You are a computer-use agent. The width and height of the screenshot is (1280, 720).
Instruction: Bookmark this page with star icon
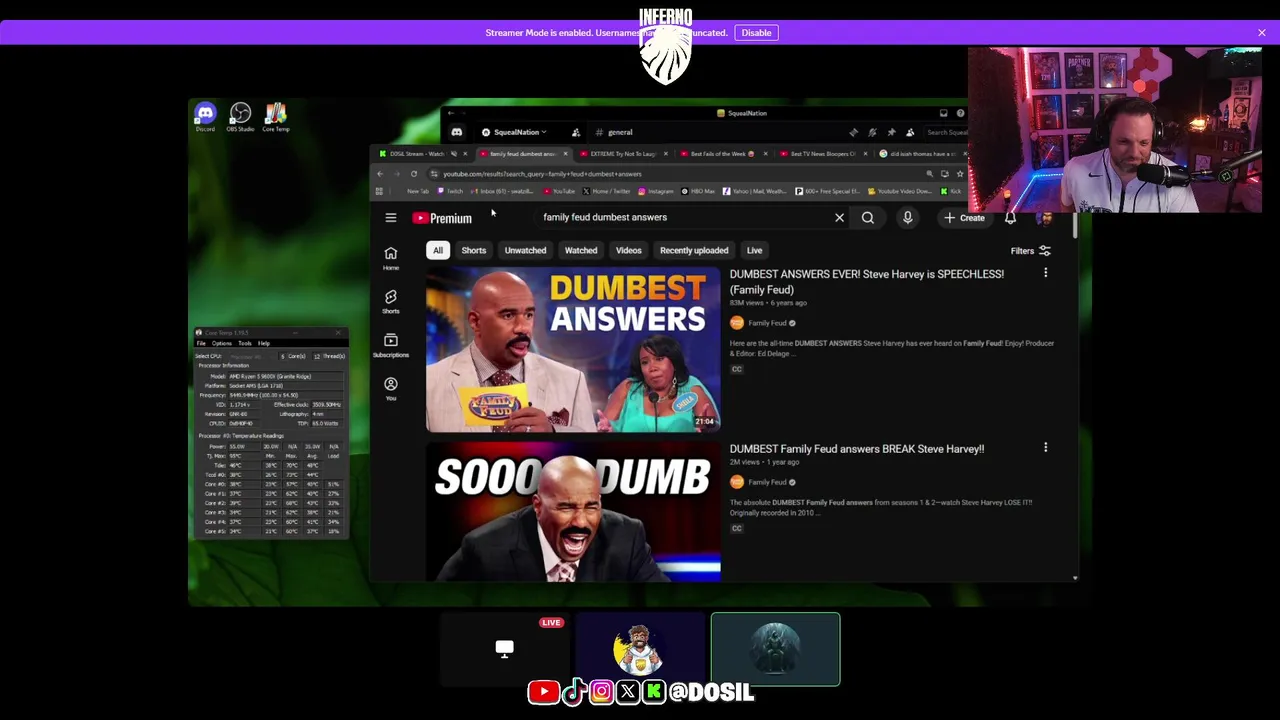click(x=960, y=174)
